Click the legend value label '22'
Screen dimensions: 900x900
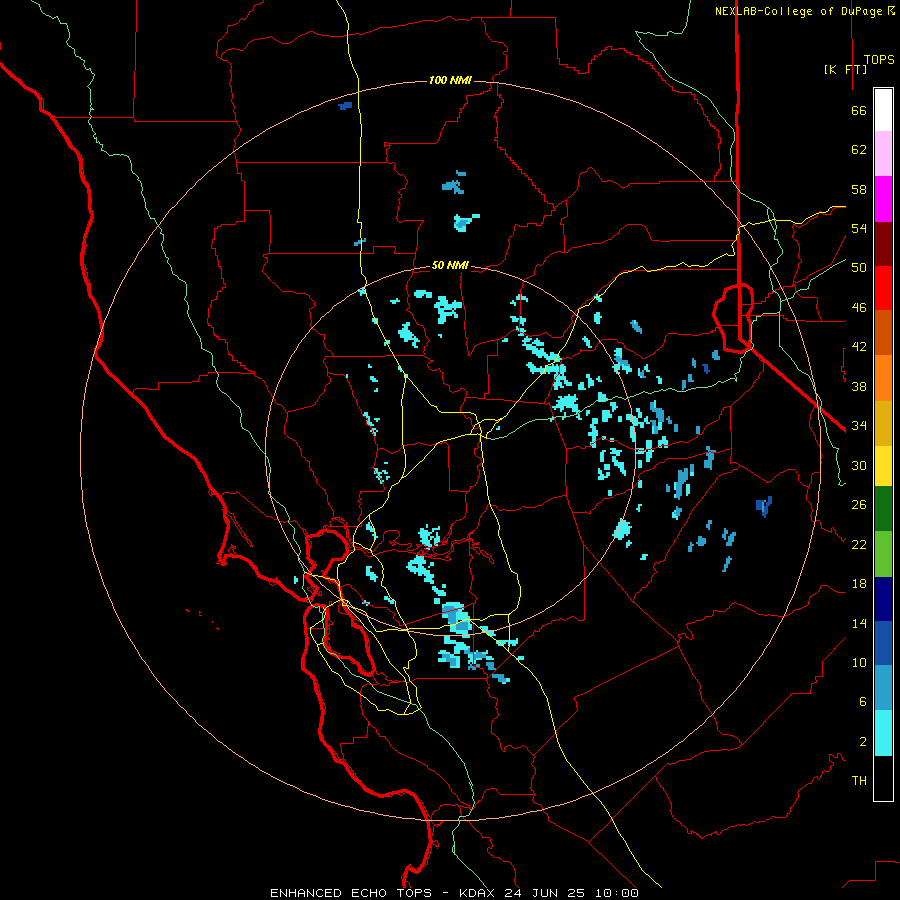pos(859,544)
